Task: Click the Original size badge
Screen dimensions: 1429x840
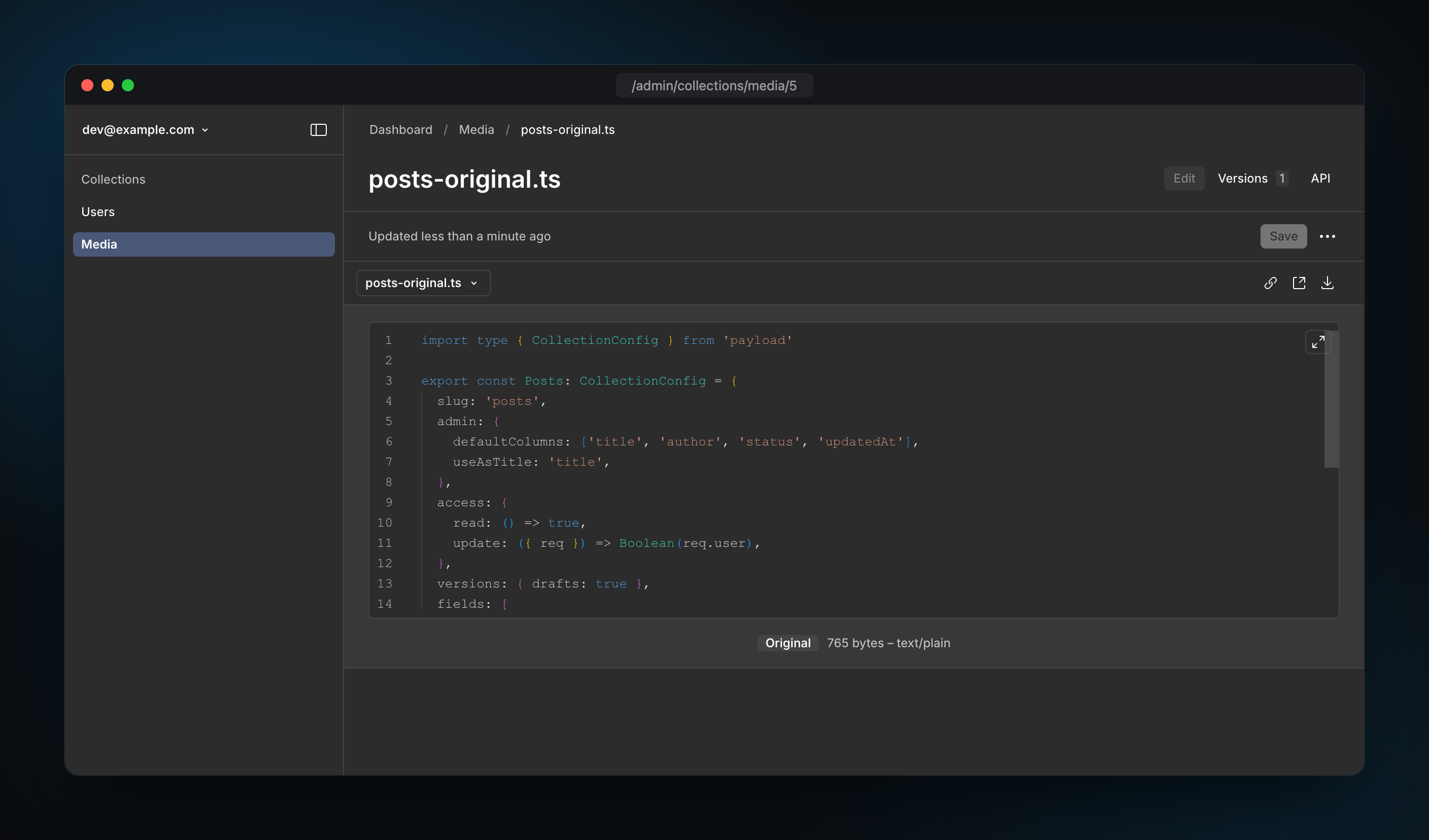Action: [x=788, y=643]
